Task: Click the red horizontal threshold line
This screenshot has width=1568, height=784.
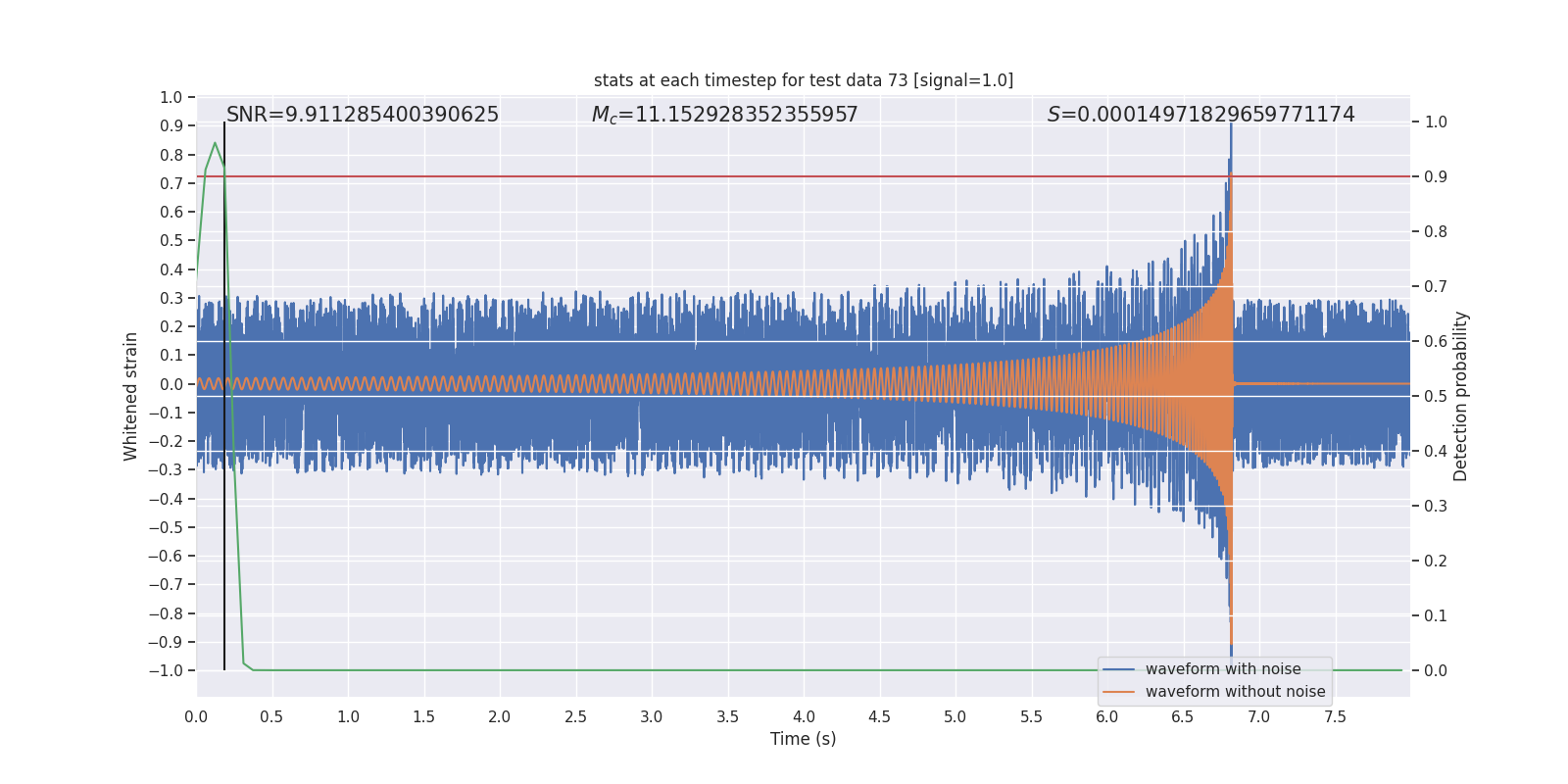Action: tap(804, 176)
